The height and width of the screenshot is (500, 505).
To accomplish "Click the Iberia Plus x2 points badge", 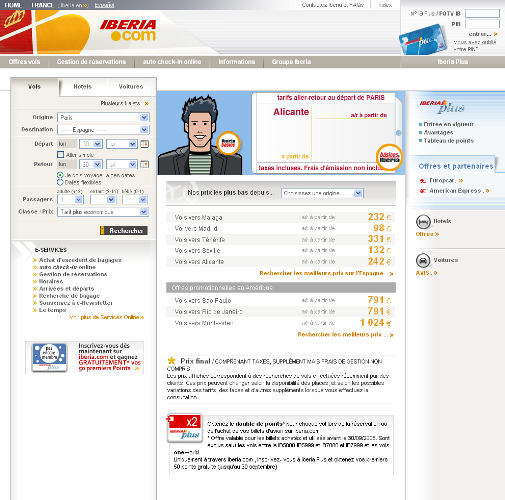I will pyautogui.click(x=185, y=428).
